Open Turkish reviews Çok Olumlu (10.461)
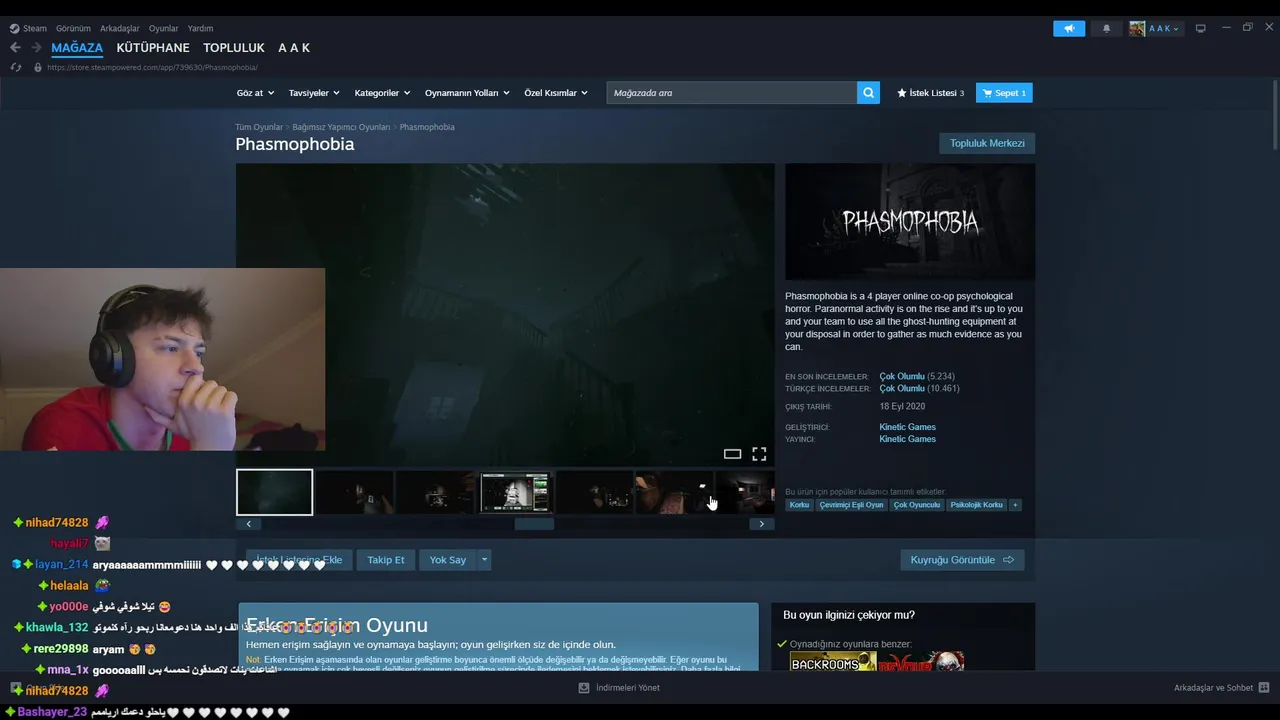This screenshot has height=720, width=1280. pos(919,388)
